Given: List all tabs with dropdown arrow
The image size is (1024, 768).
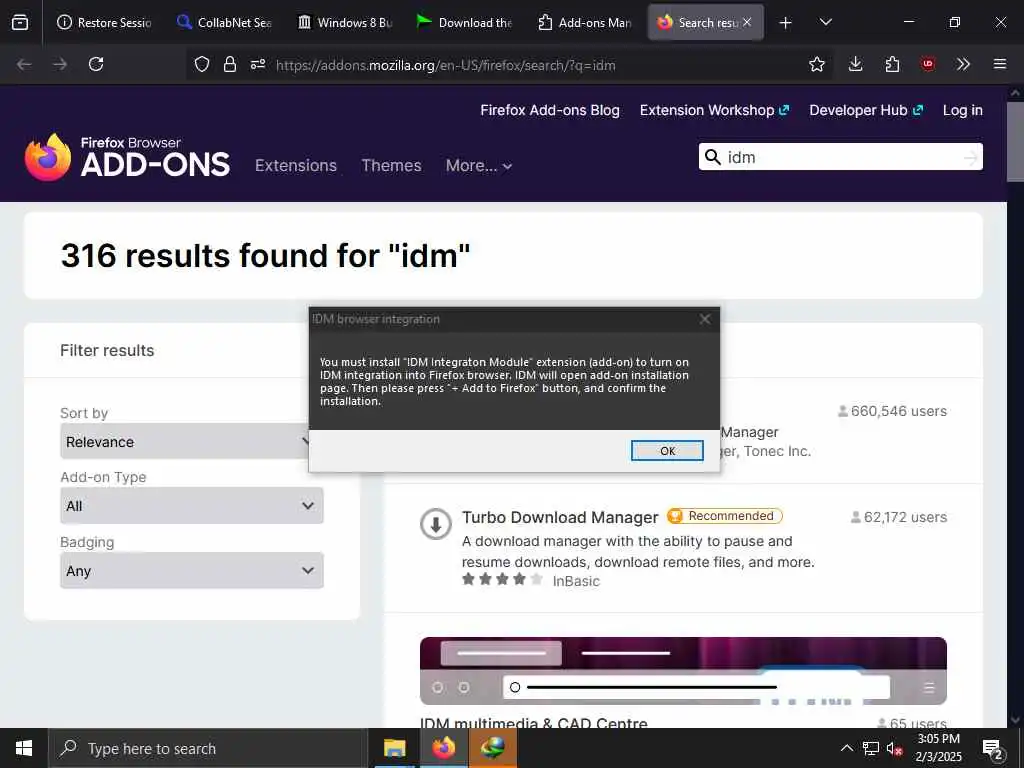Looking at the screenshot, I should [x=825, y=23].
